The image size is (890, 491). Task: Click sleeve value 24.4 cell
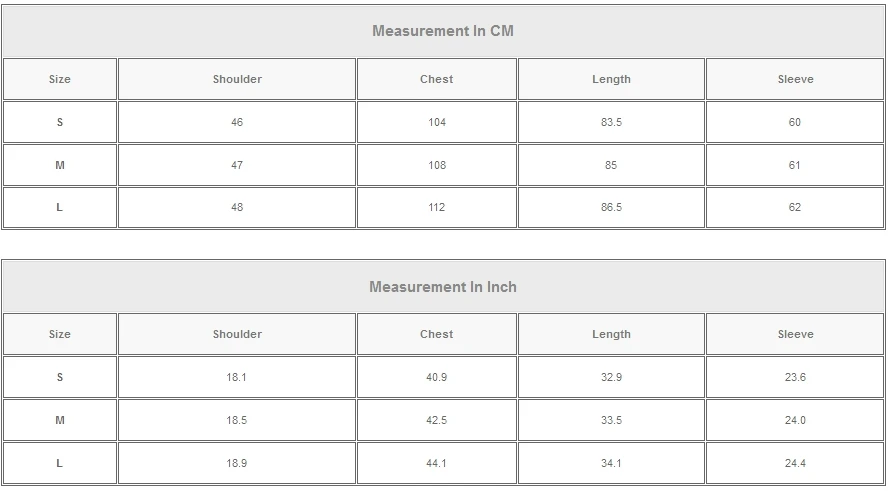coord(795,463)
